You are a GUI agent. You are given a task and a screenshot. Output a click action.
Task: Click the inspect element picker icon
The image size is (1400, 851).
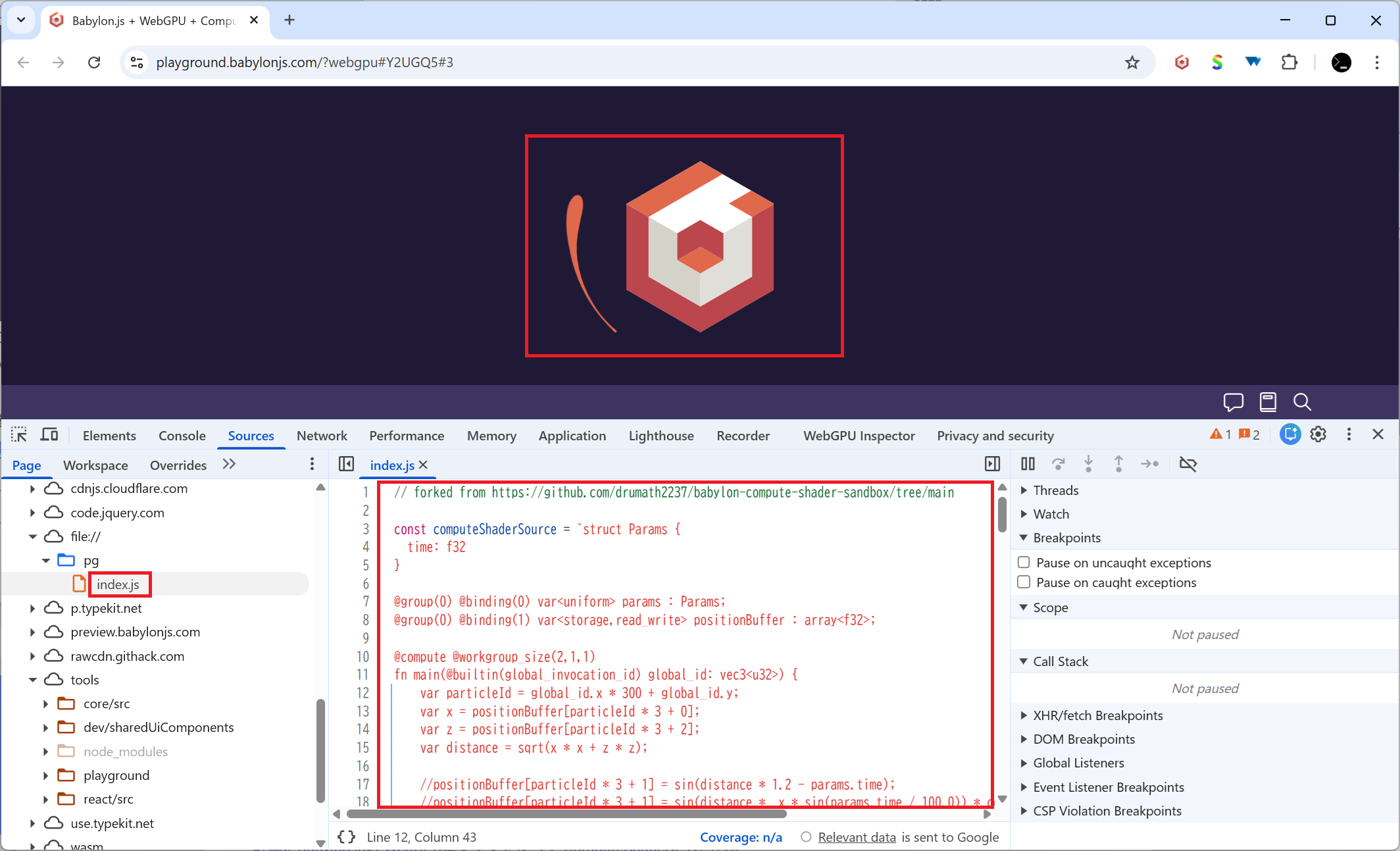19,435
